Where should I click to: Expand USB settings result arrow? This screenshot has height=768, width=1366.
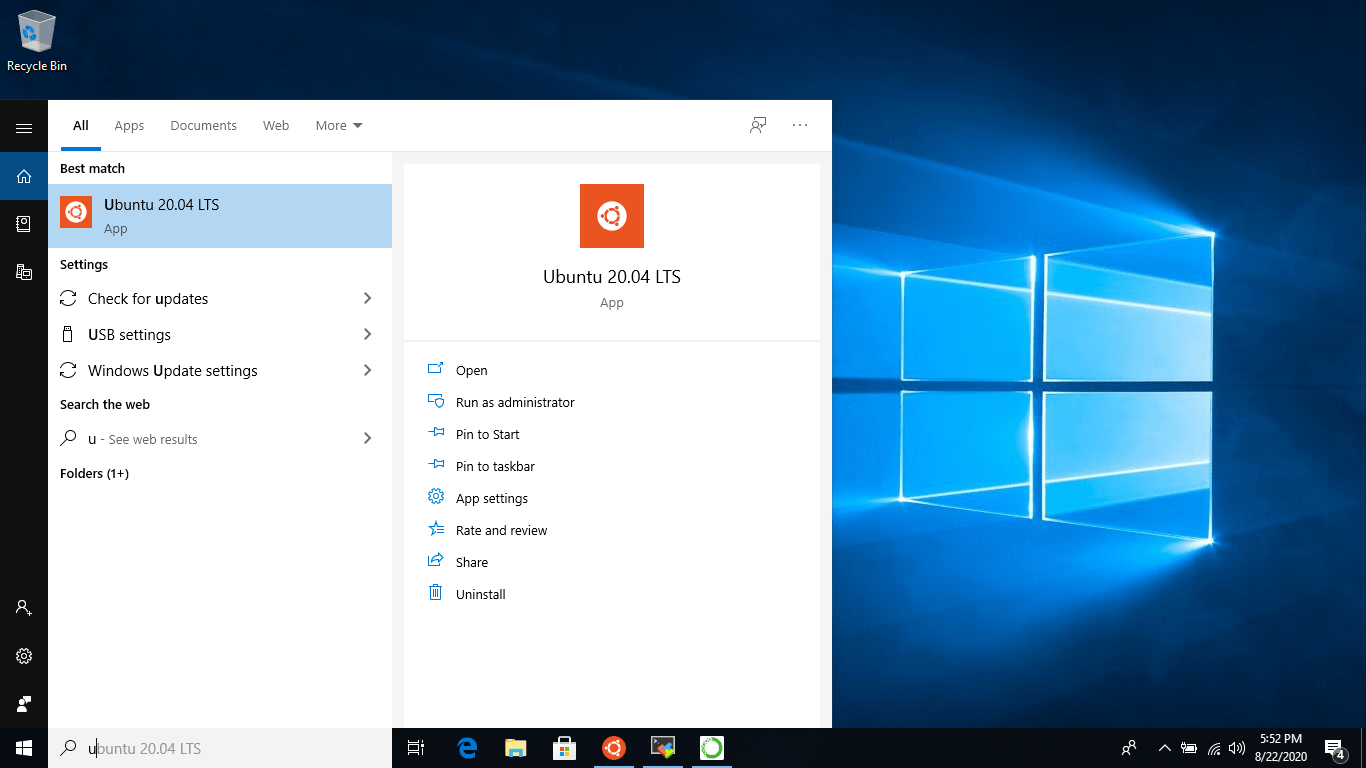coord(368,334)
